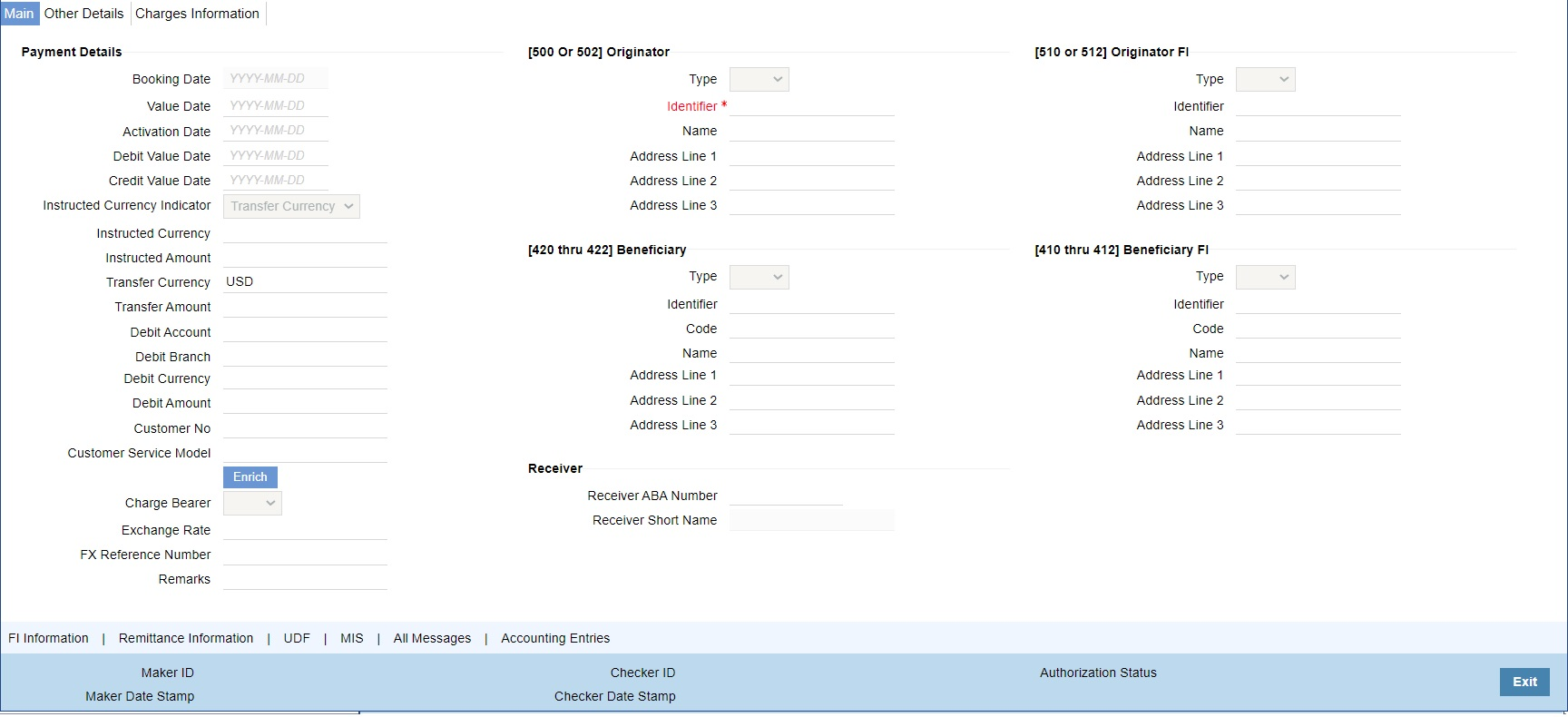Open the Beneficiary Type dropdown

pyautogui.click(x=759, y=277)
